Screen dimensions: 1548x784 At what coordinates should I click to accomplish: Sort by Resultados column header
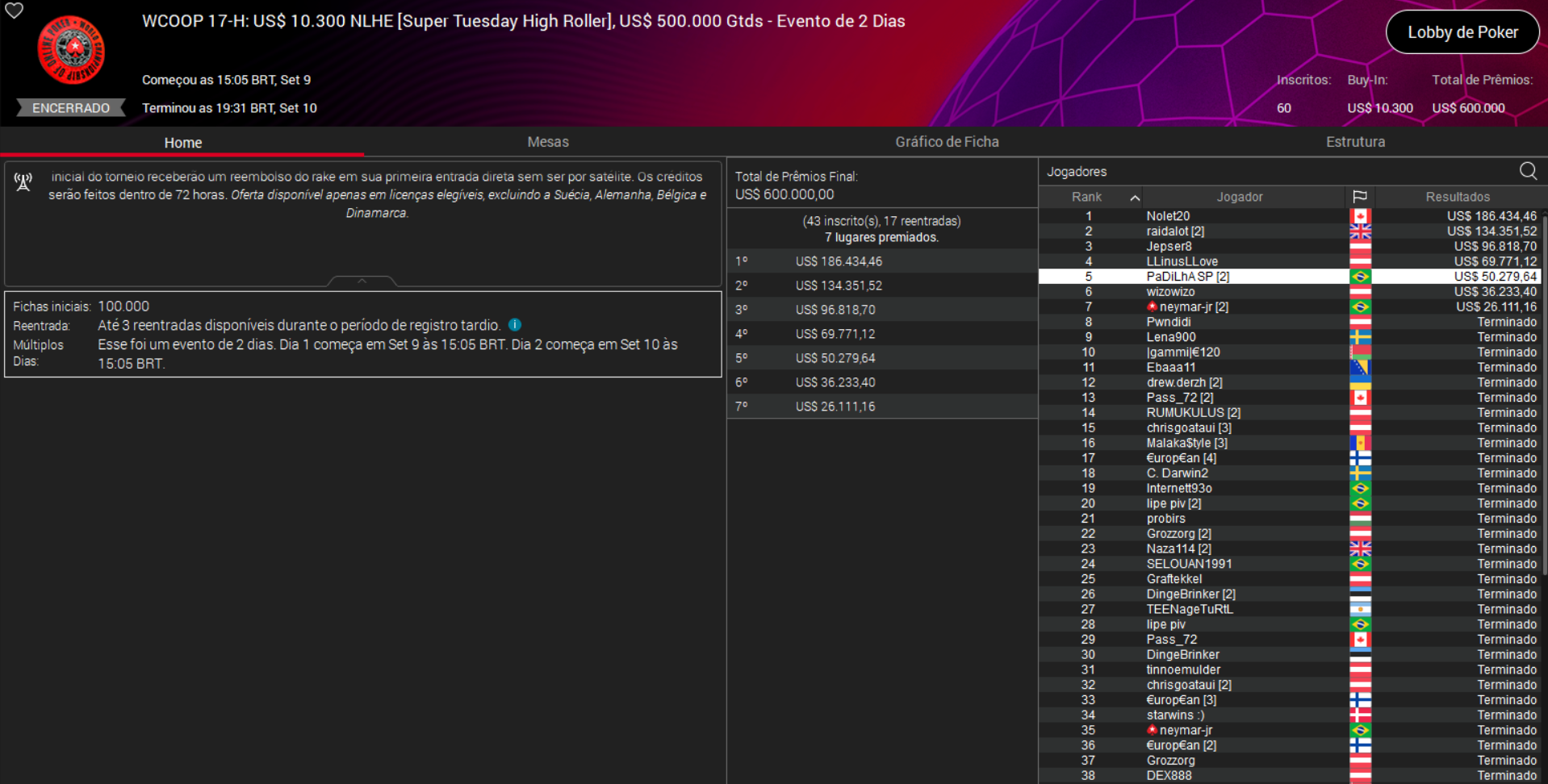pyautogui.click(x=1457, y=197)
